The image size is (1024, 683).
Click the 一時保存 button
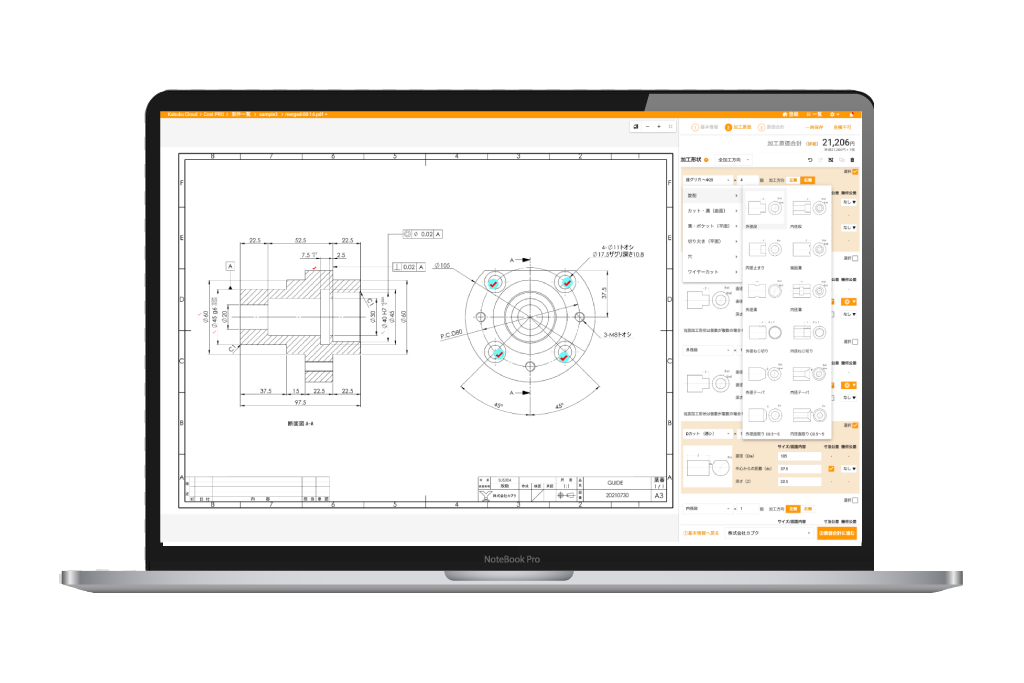coord(814,127)
